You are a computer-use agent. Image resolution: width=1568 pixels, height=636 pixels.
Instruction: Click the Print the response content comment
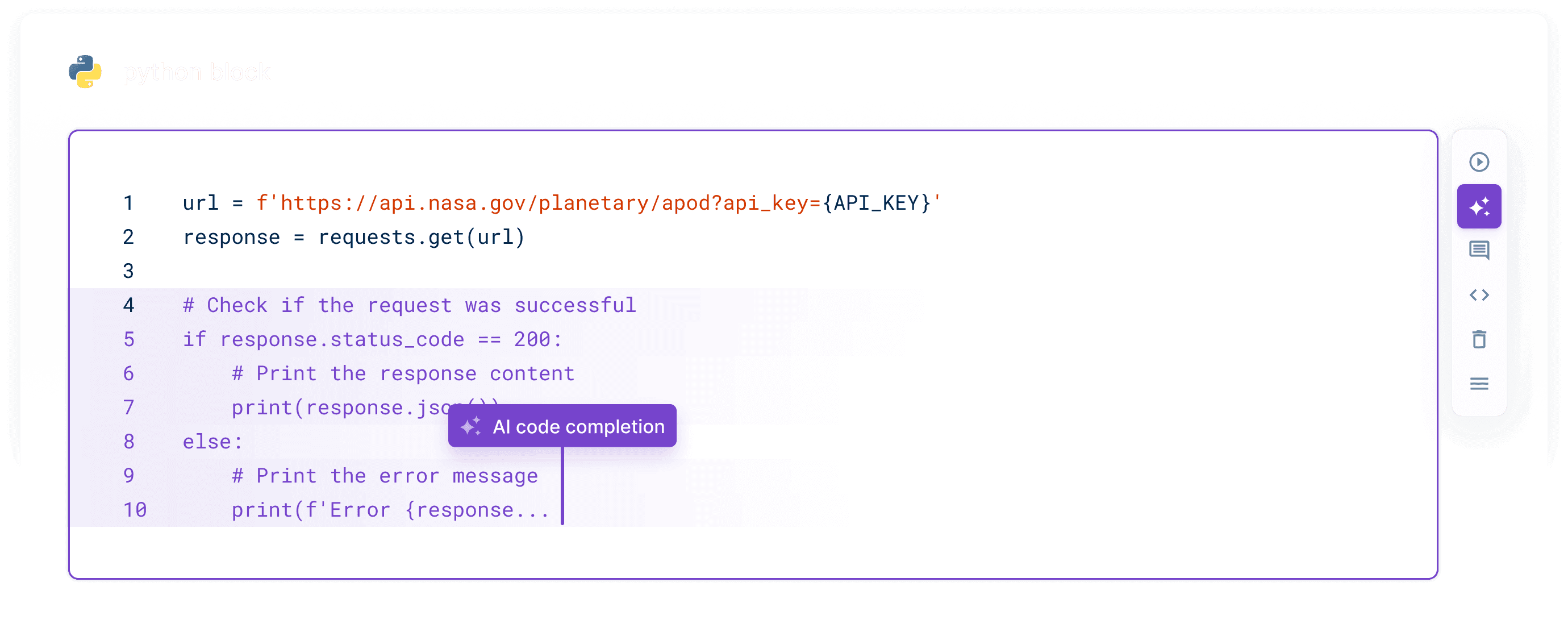(403, 373)
